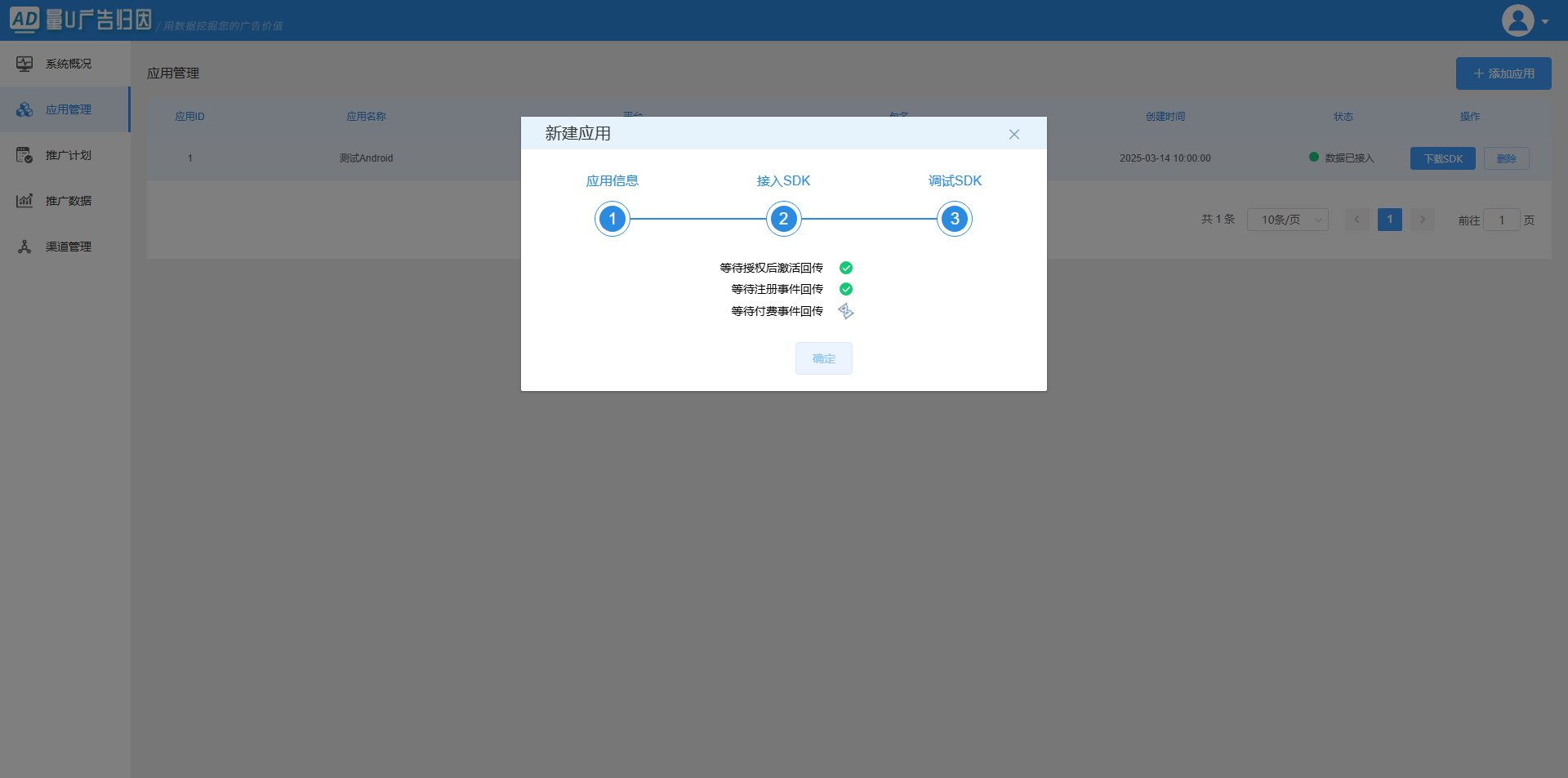Click the 推广数据 chart icon in sidebar
1568x778 pixels.
point(24,201)
